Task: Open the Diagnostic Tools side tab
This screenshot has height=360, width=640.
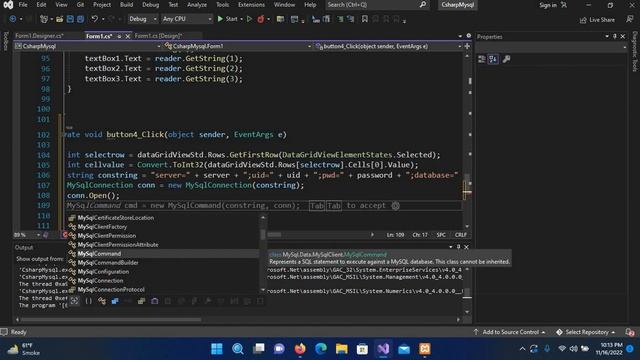Action: pos(635,52)
